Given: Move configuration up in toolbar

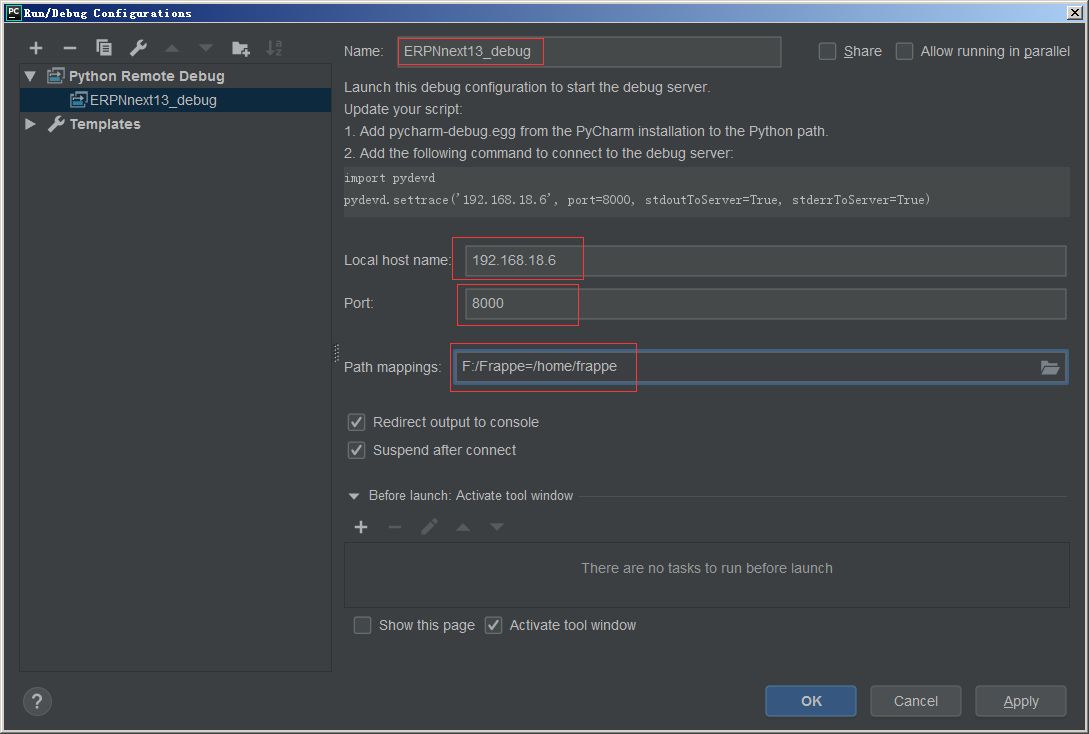Looking at the screenshot, I should (172, 48).
